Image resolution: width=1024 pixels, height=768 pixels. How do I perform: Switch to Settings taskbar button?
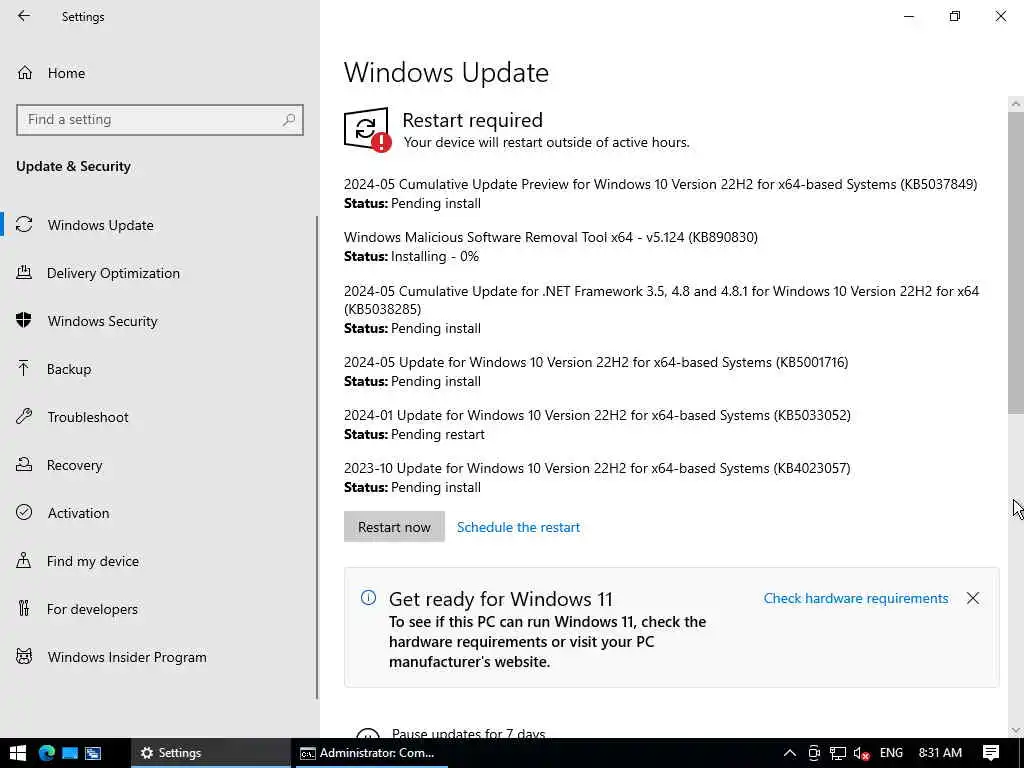click(x=210, y=753)
